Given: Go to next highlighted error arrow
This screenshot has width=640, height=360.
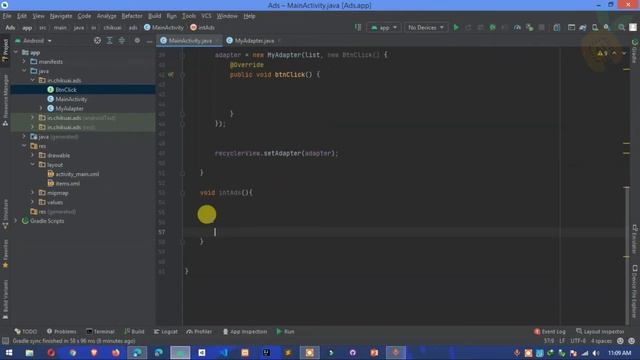Looking at the screenshot, I should tap(624, 53).
